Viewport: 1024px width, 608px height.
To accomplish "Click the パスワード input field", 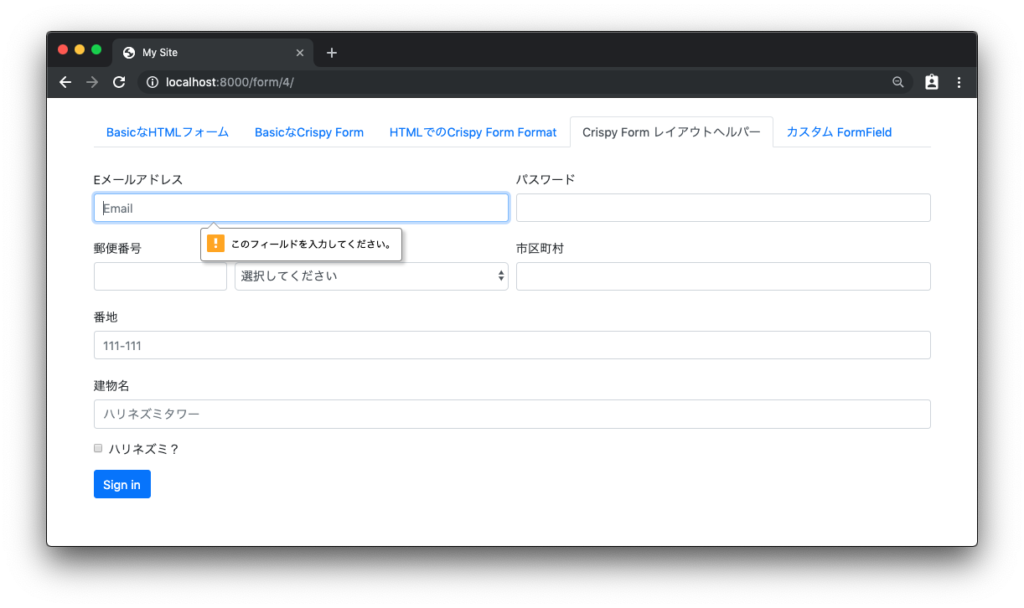I will click(x=722, y=207).
